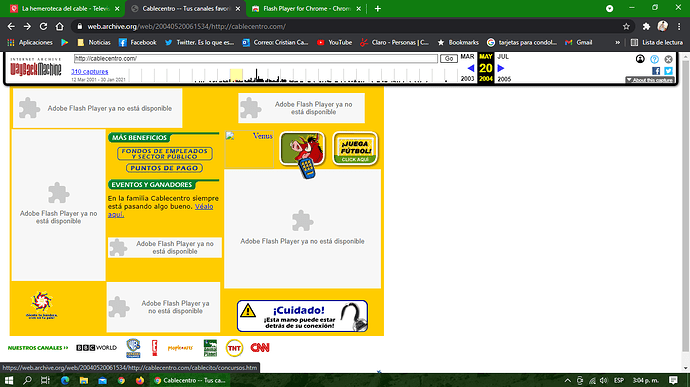This screenshot has width=690, height=387.
Task: Open Windows taskbar search
Action: click(x=27, y=380)
